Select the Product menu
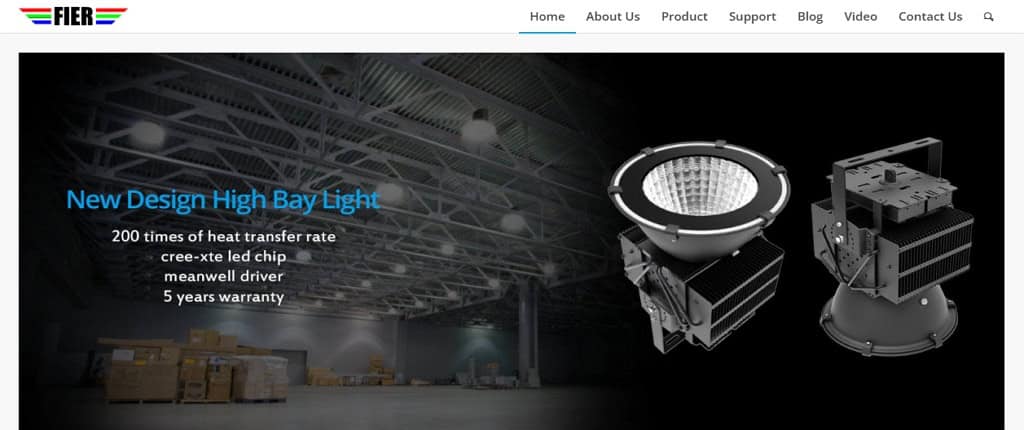The height and width of the screenshot is (430, 1024). [x=684, y=17]
